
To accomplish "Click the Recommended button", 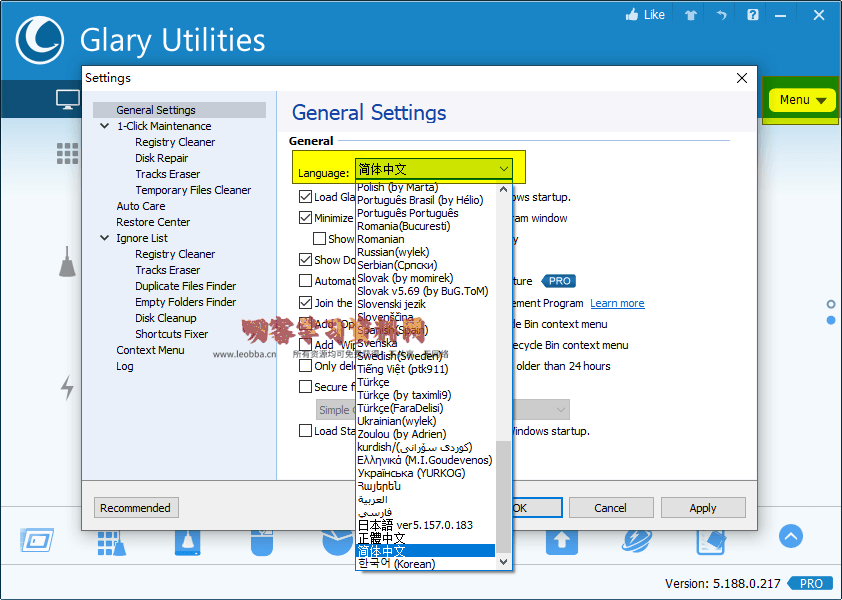I will pos(136,508).
